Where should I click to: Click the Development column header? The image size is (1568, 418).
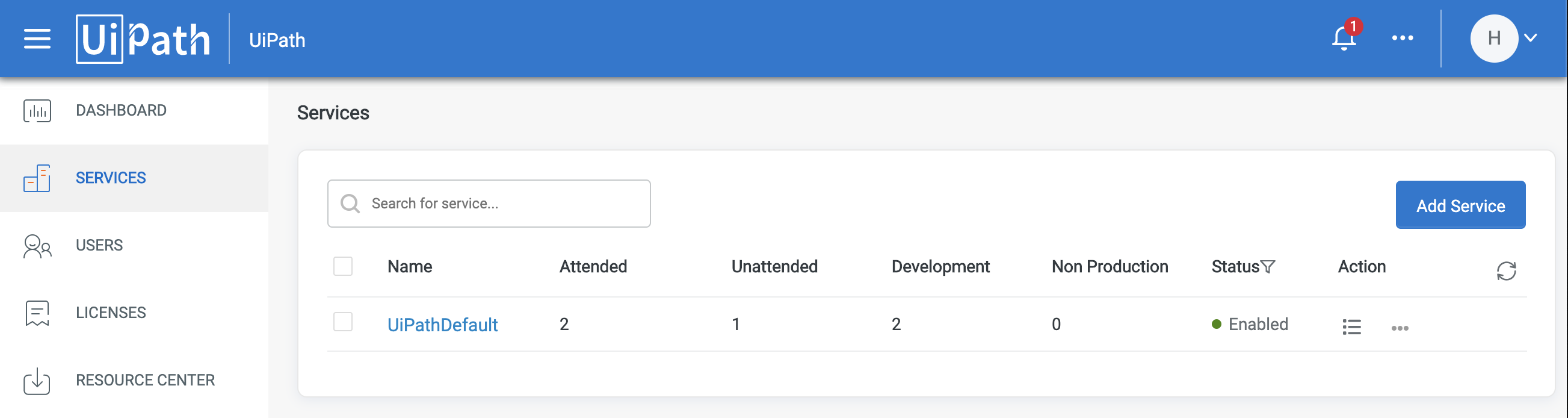click(x=940, y=266)
